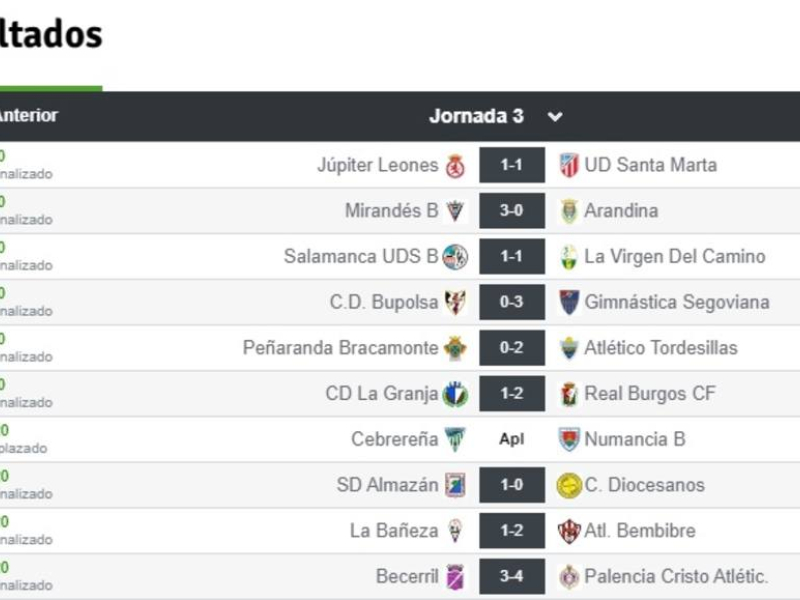Select the Arandina club crest
800x600 pixels.
(568, 211)
